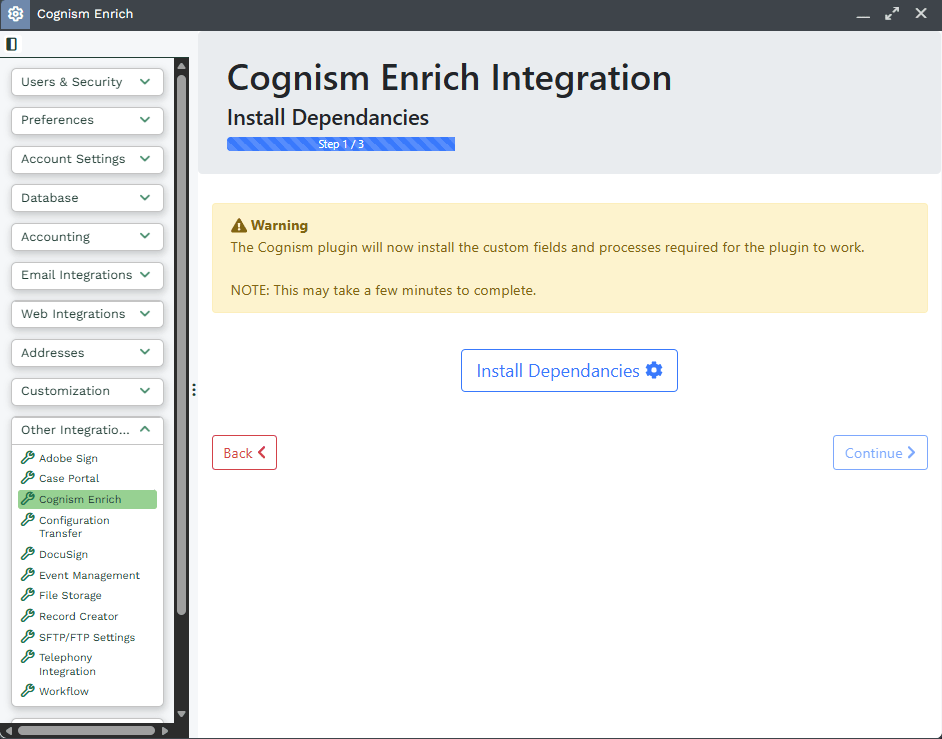Click the wrench icon beside Record Creator

point(28,616)
